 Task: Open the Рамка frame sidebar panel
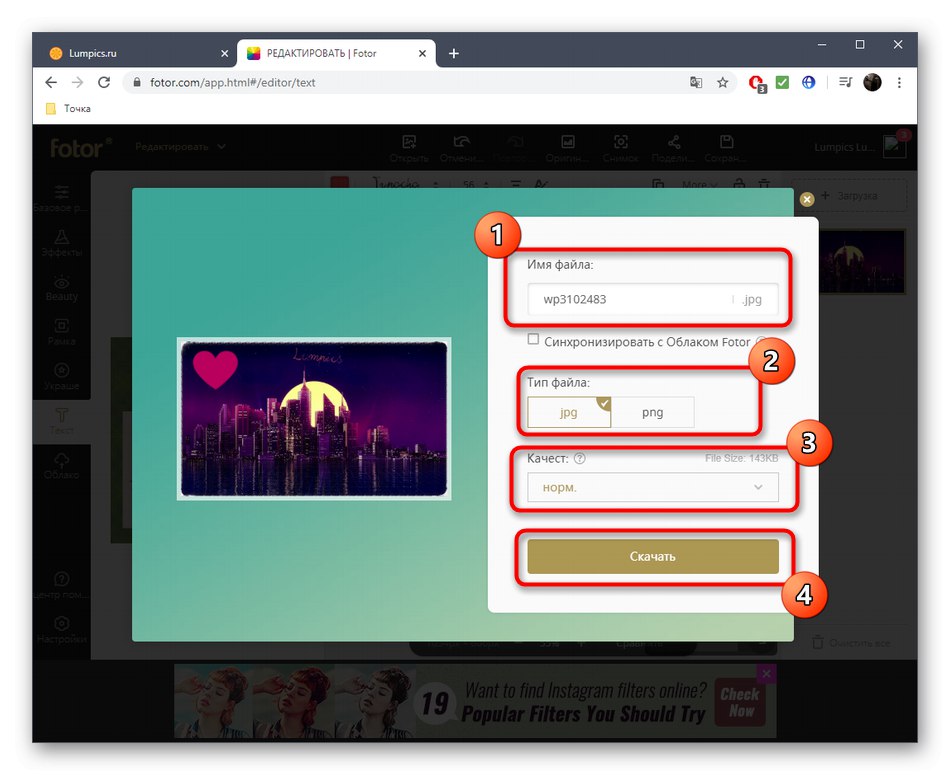point(61,332)
